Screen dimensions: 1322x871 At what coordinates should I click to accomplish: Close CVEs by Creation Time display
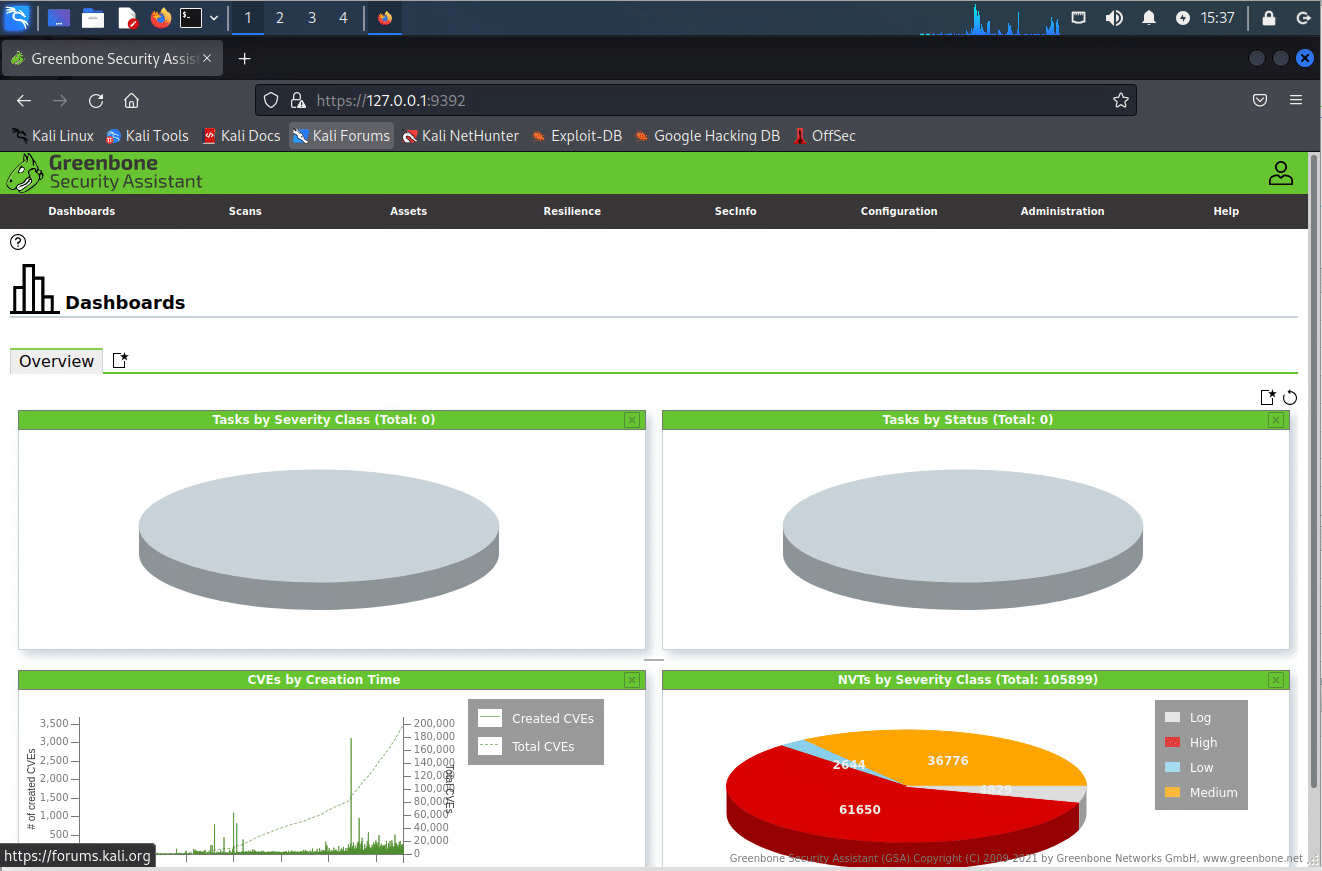point(632,680)
